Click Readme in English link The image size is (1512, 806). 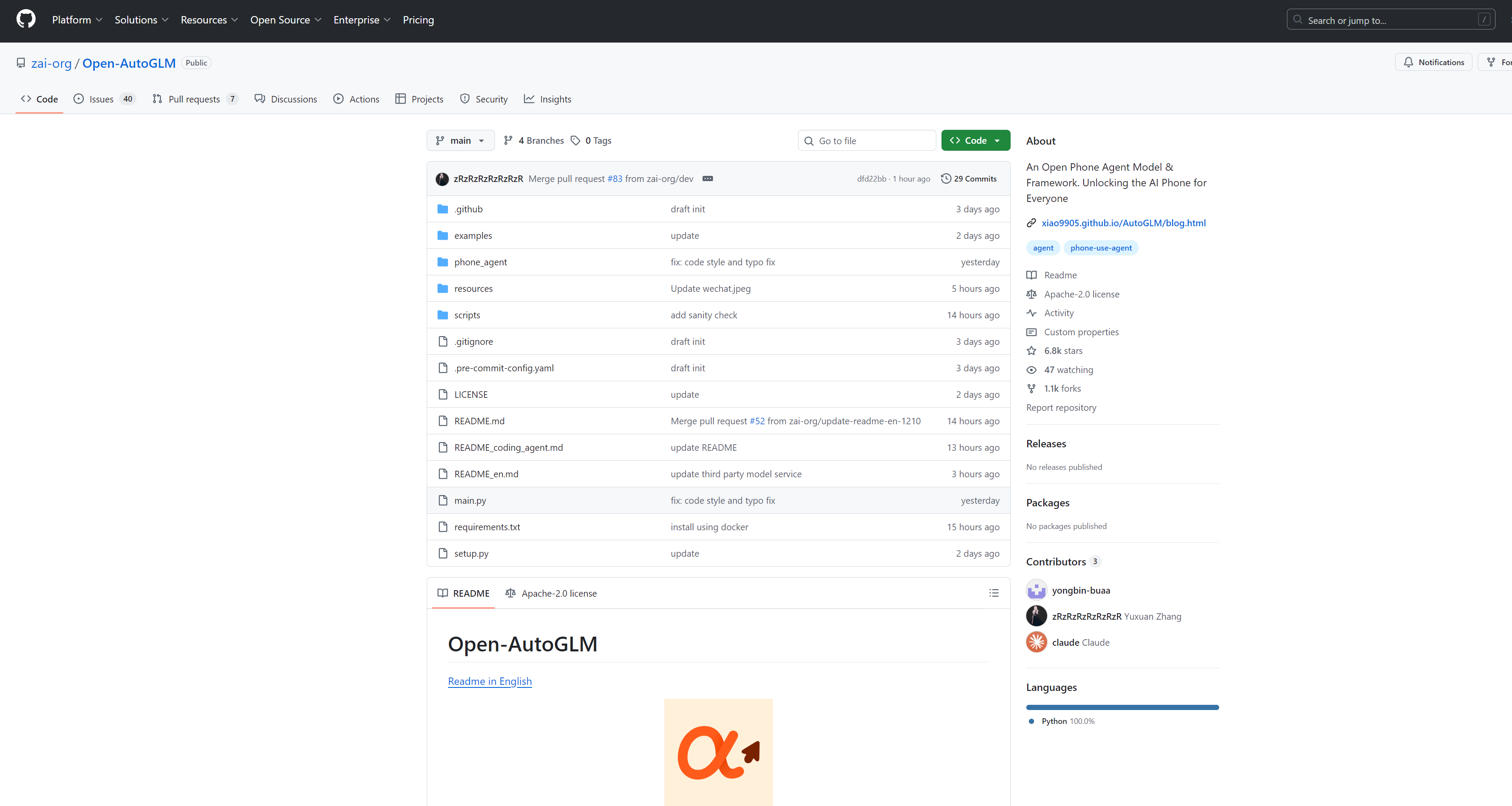(x=490, y=681)
